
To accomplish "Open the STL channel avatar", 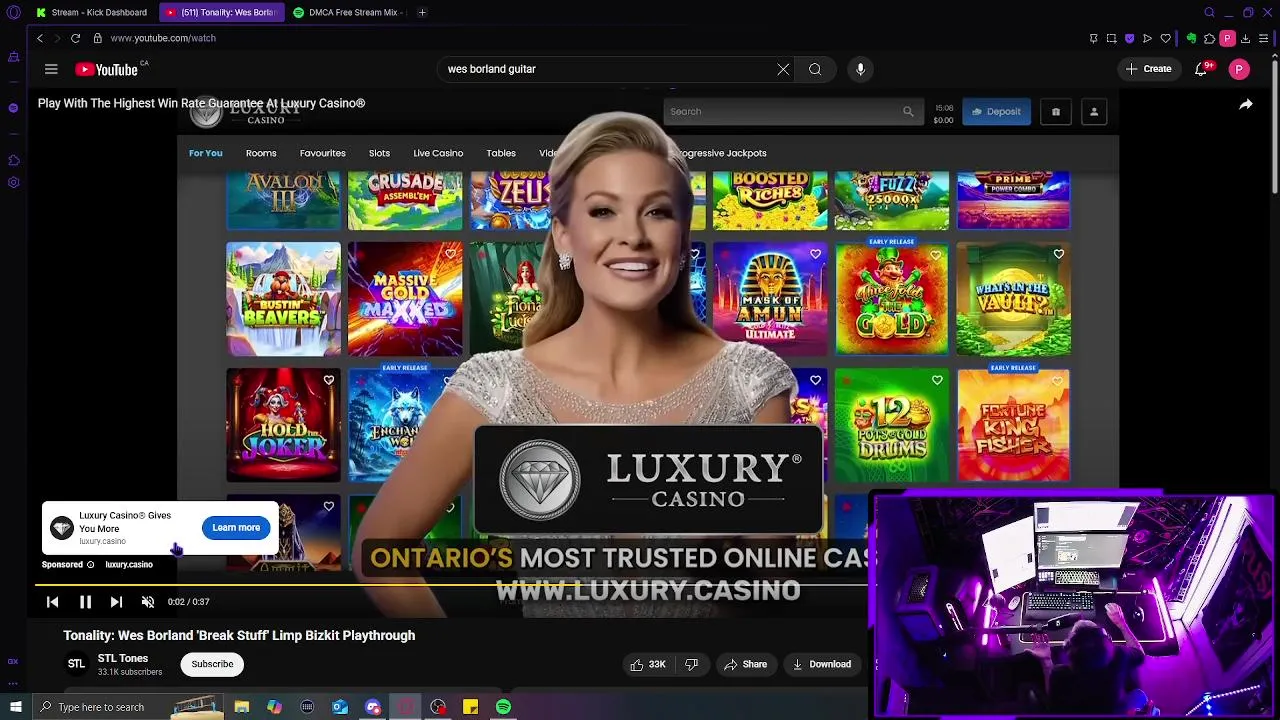I will (76, 664).
